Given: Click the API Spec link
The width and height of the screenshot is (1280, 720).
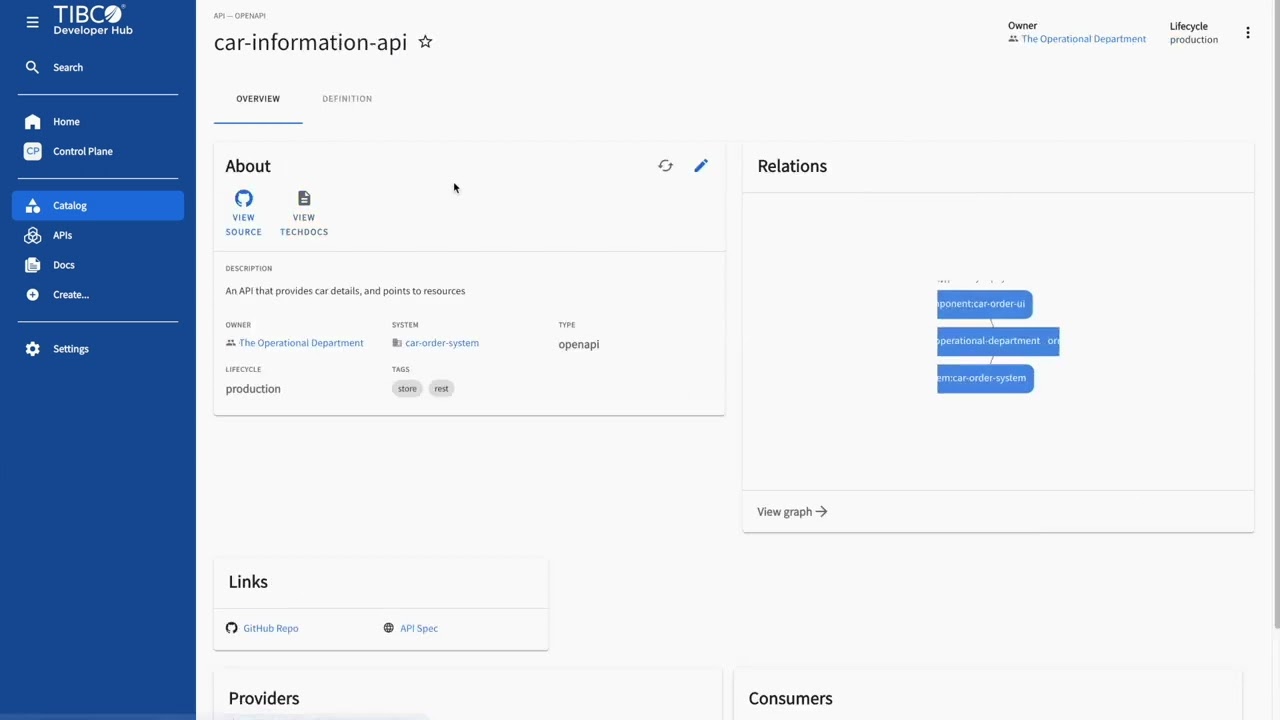Looking at the screenshot, I should 419,628.
